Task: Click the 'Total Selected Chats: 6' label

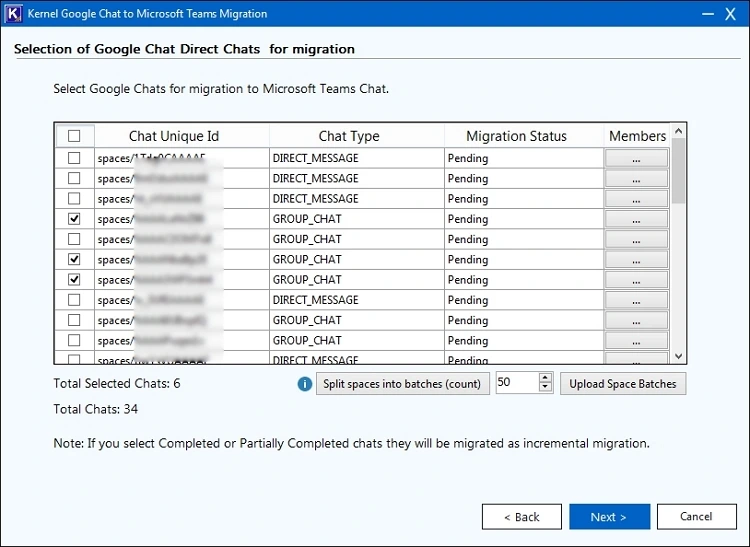Action: pyautogui.click(x=117, y=383)
